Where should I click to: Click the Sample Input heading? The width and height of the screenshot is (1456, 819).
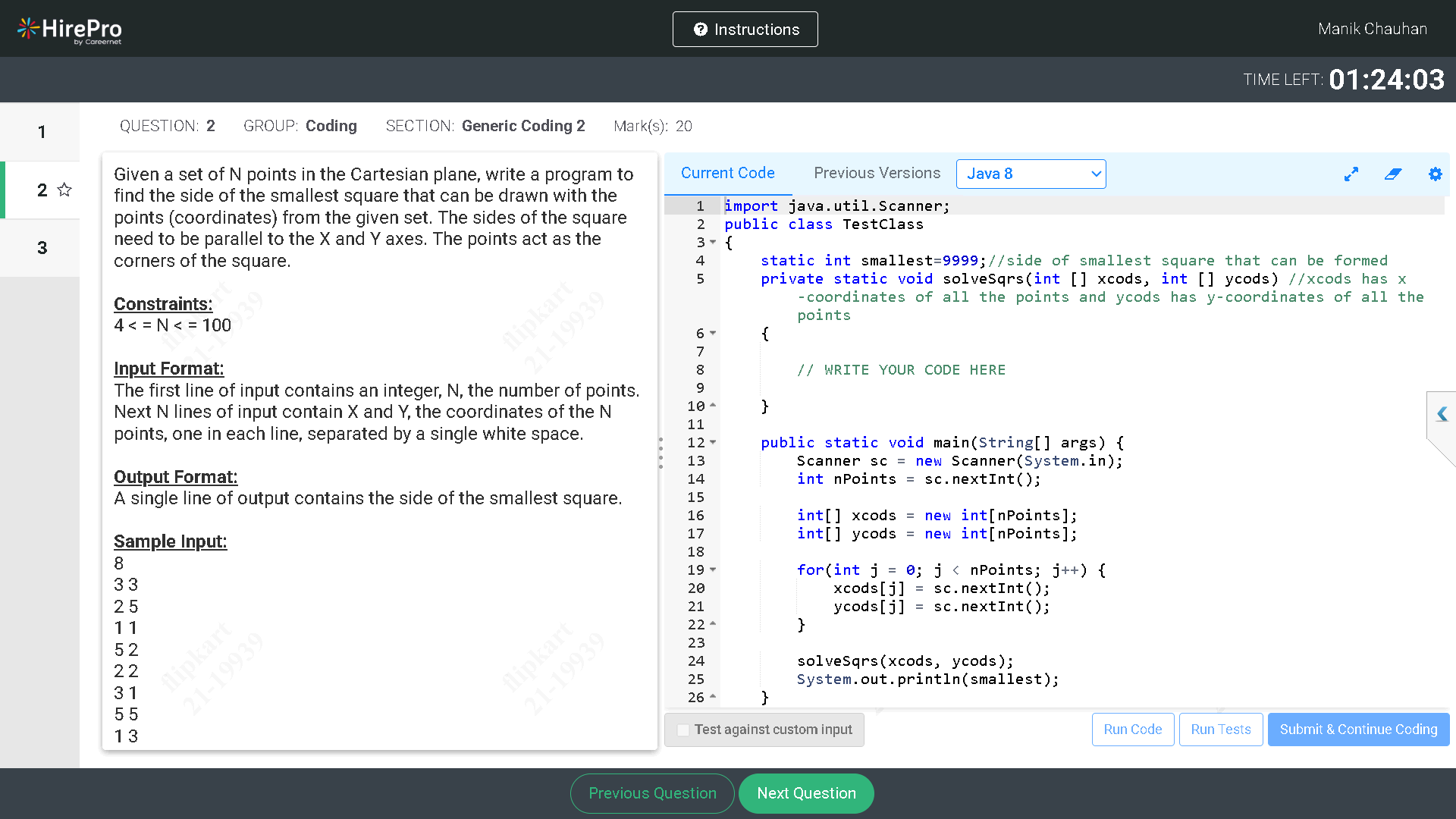tap(170, 541)
